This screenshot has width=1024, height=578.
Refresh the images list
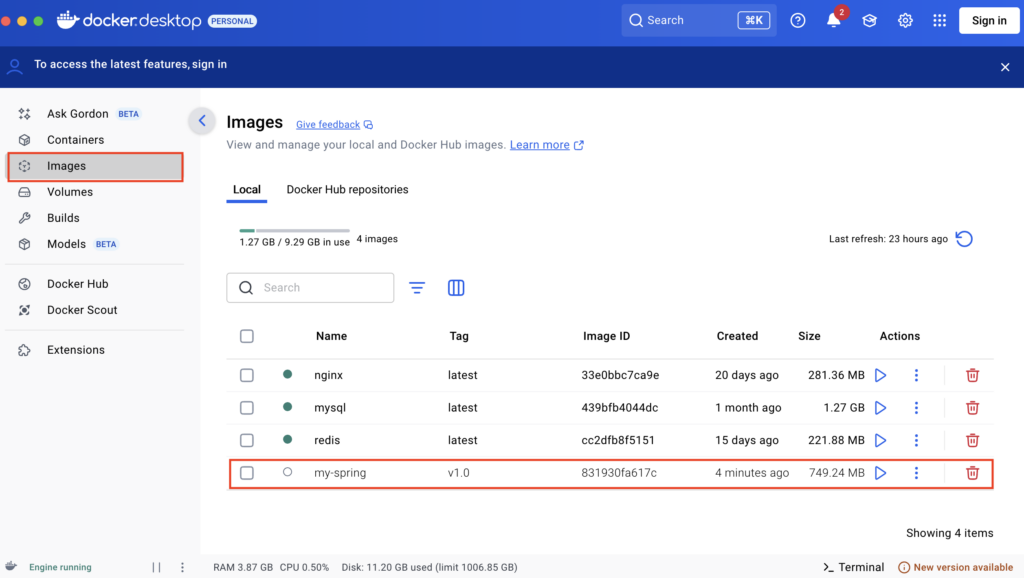point(964,239)
